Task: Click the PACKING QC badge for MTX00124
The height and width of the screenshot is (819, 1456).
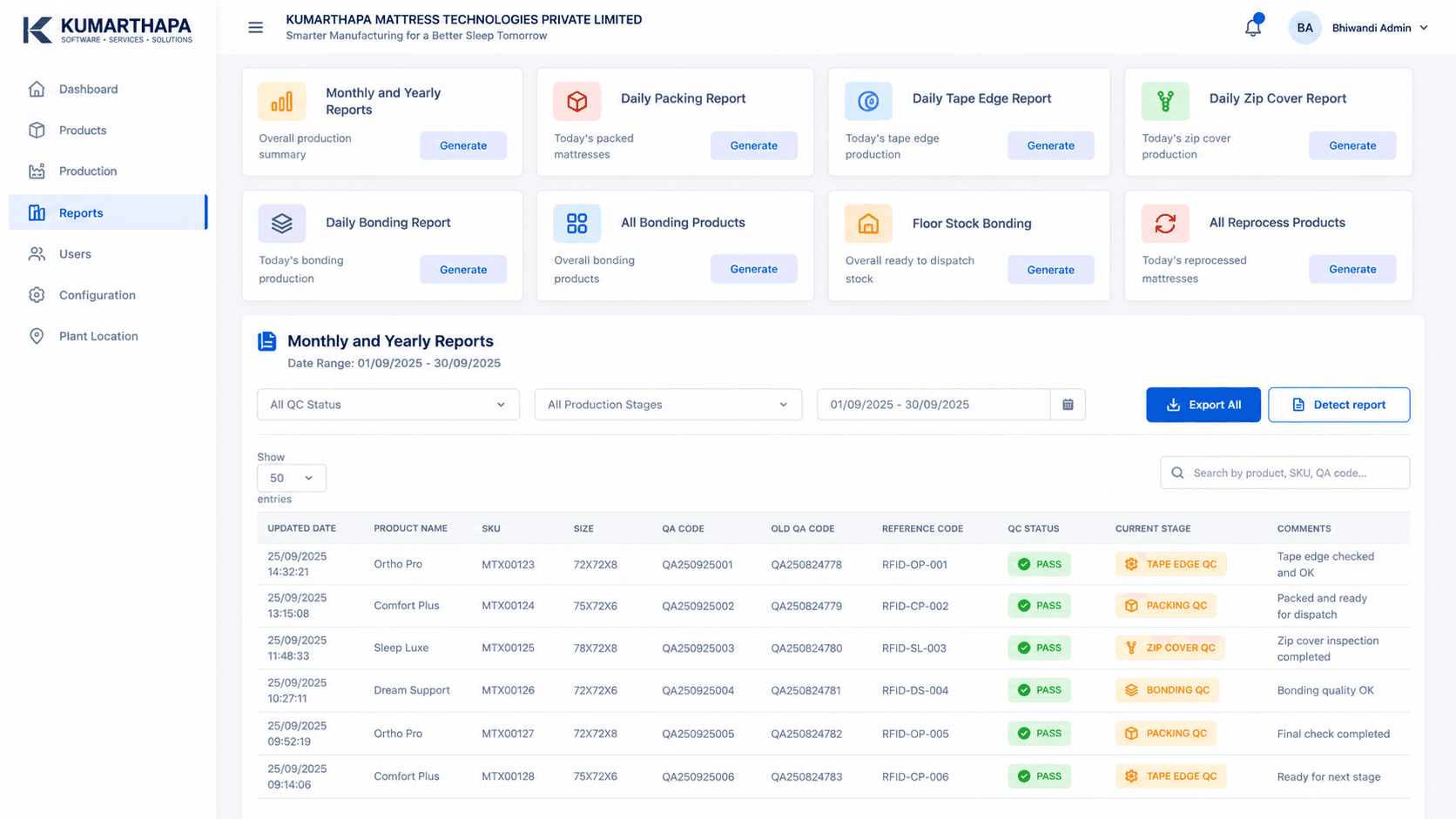Action: (1166, 606)
